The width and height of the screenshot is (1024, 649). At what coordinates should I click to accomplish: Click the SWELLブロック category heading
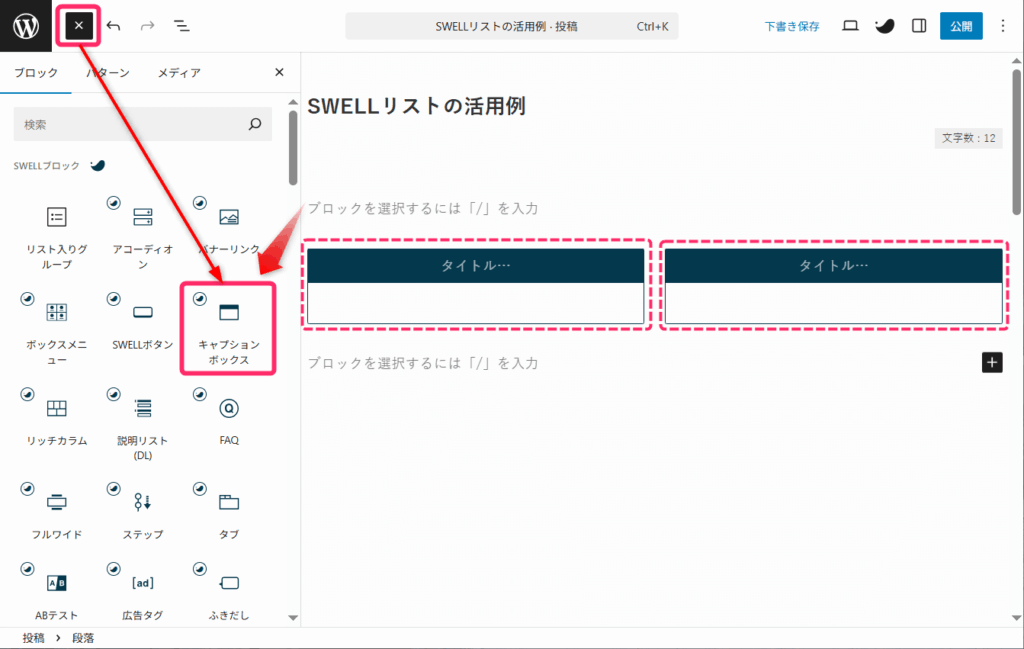46,166
